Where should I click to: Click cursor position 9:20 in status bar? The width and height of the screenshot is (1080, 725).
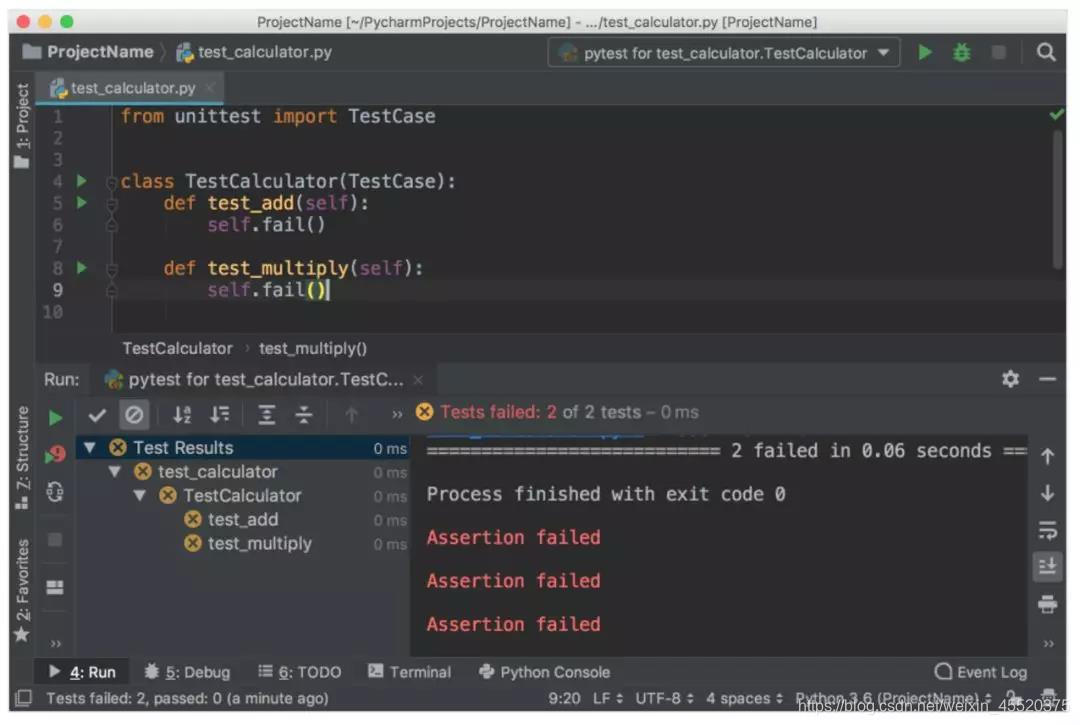click(x=564, y=698)
